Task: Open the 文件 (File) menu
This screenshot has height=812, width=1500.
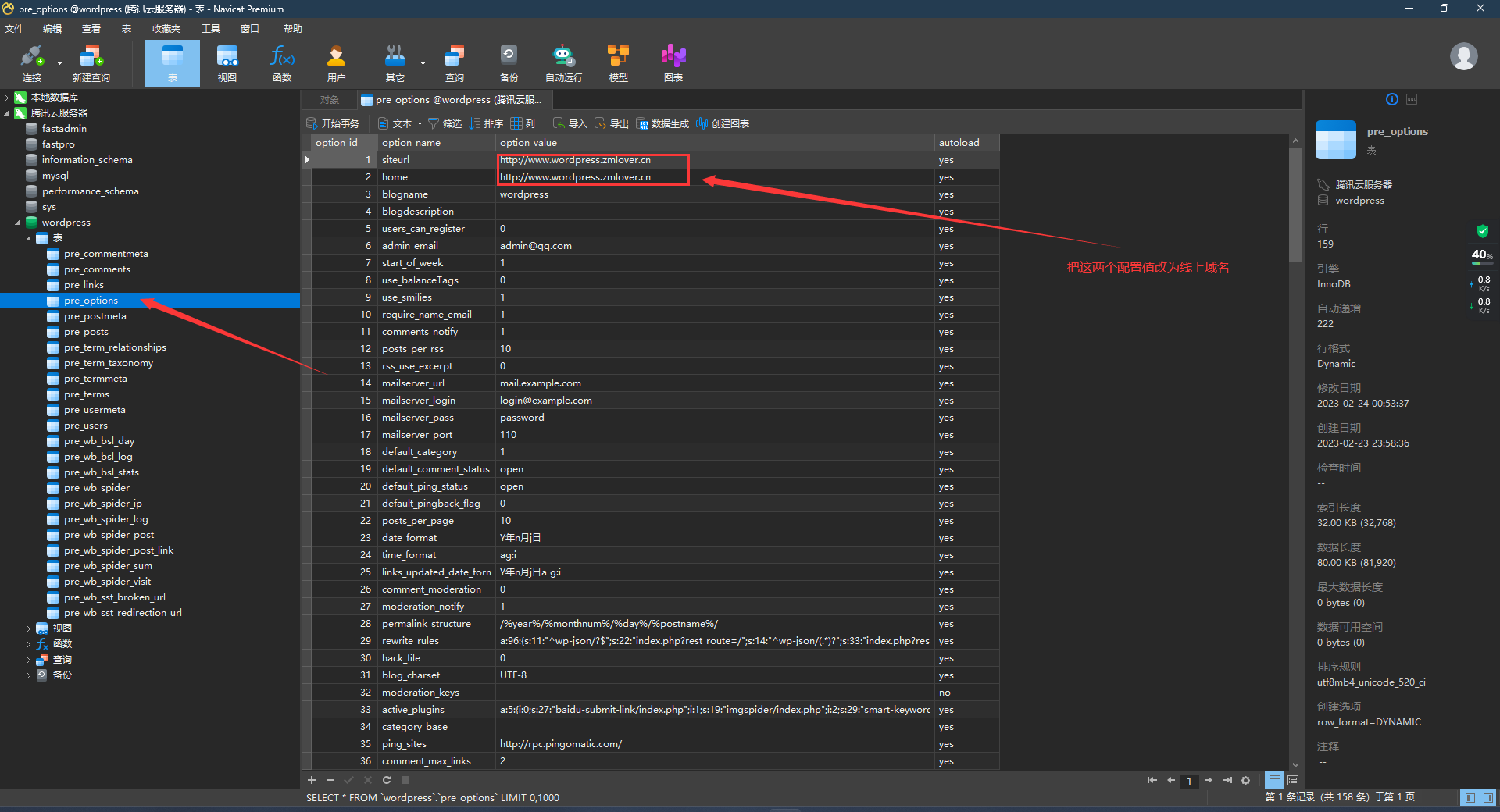Action: pyautogui.click(x=14, y=28)
